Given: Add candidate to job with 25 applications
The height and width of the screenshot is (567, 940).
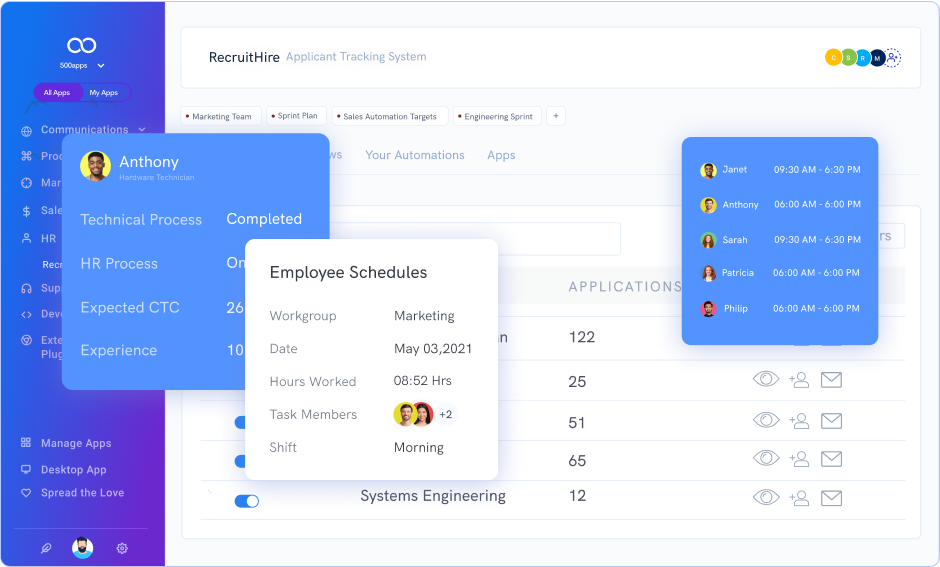Looking at the screenshot, I should 799,380.
